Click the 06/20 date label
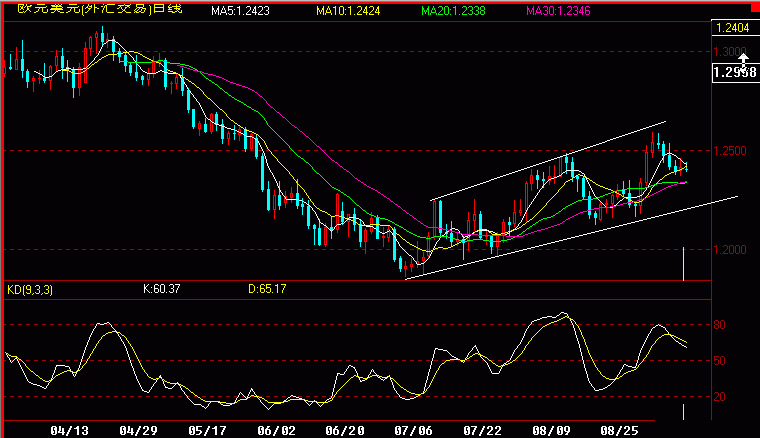 pos(345,430)
